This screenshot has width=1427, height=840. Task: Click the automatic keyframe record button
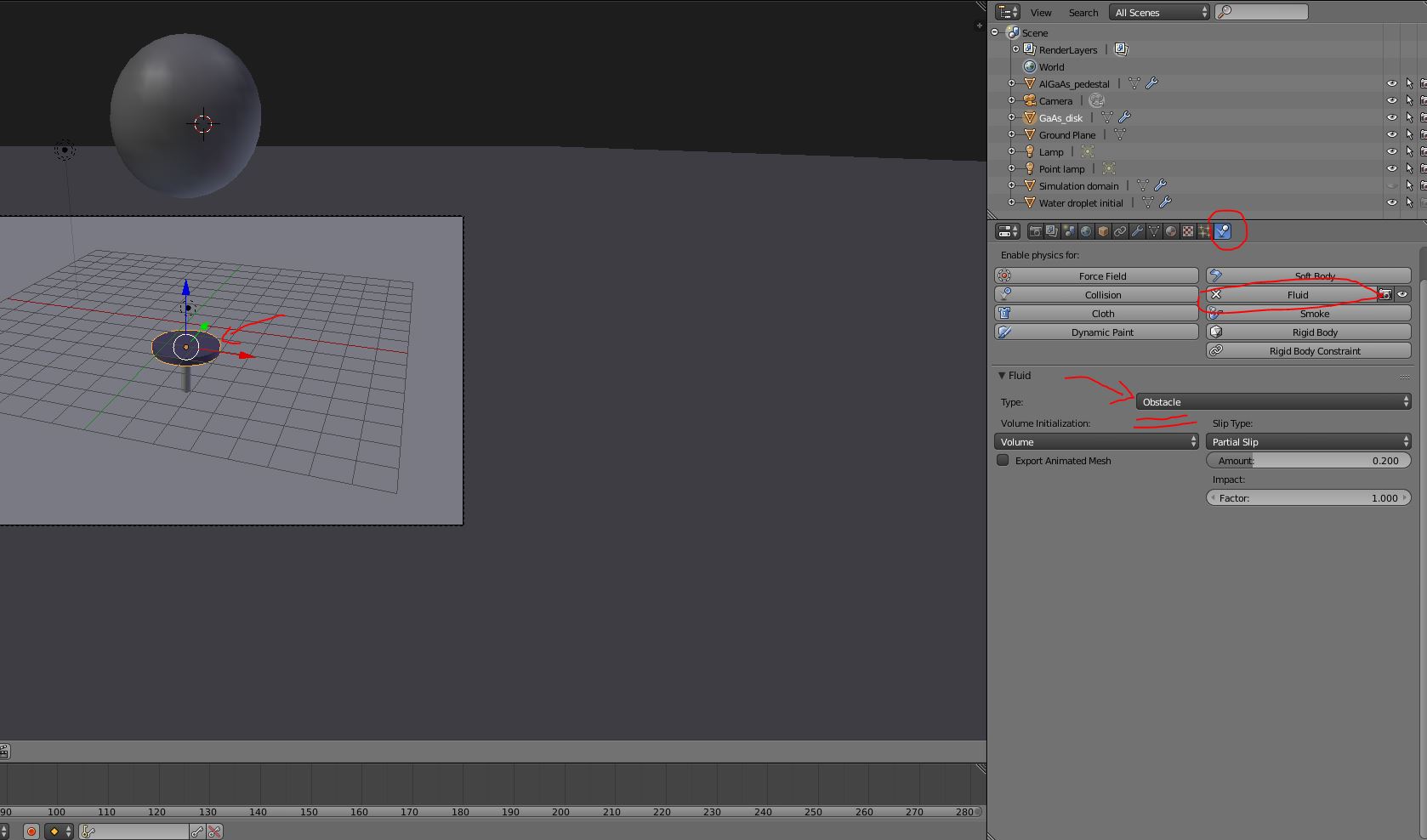(x=31, y=831)
